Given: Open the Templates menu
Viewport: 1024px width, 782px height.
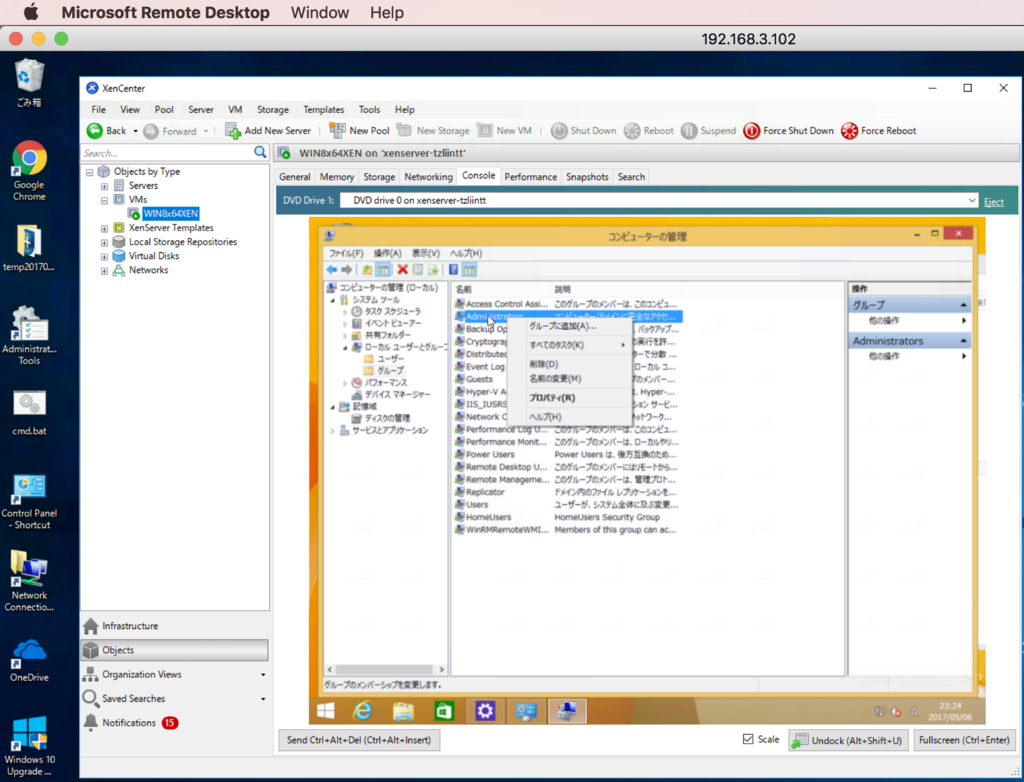Looking at the screenshot, I should (x=323, y=110).
